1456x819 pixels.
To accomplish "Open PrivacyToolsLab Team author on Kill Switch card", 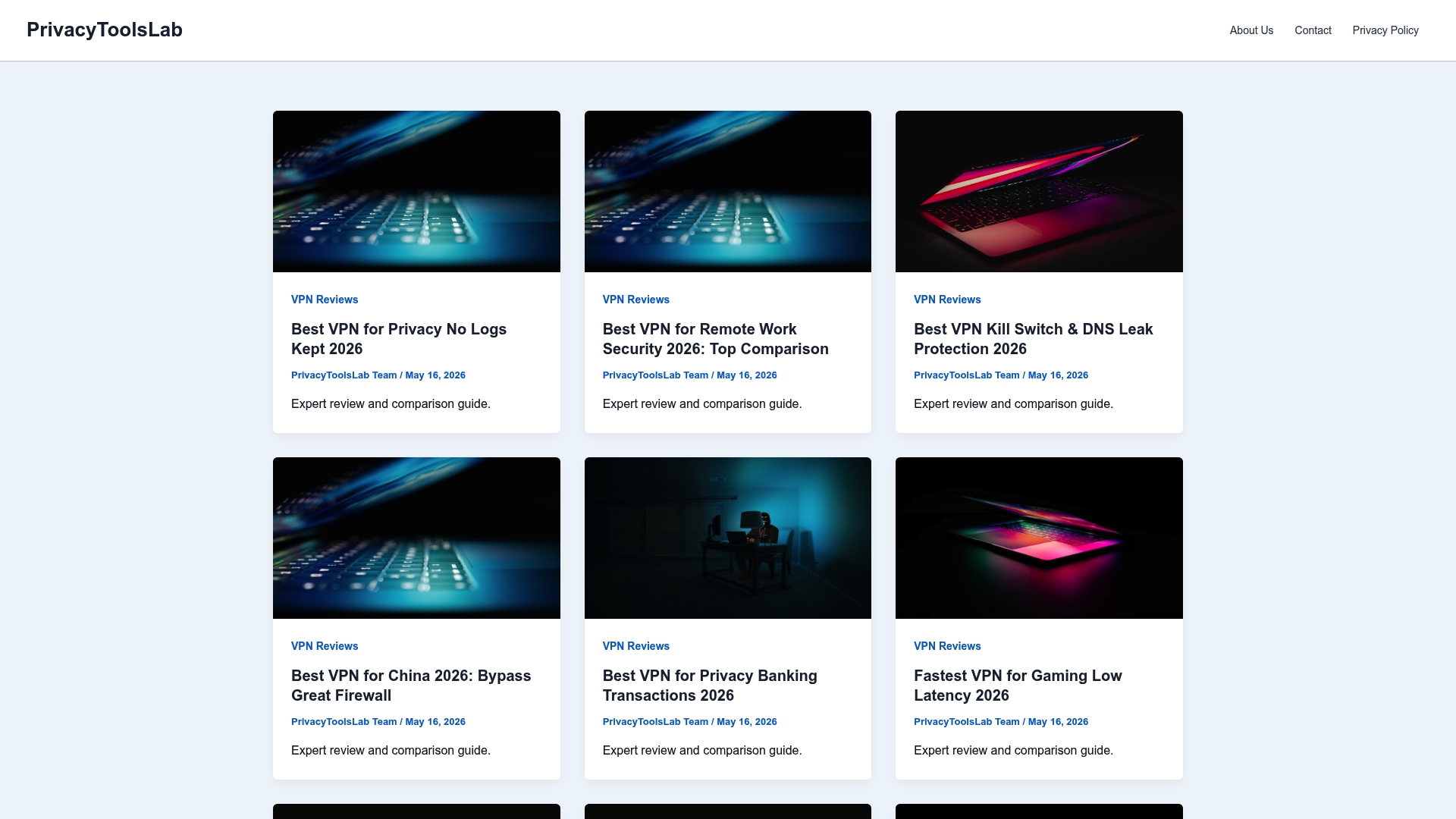I will (x=967, y=375).
